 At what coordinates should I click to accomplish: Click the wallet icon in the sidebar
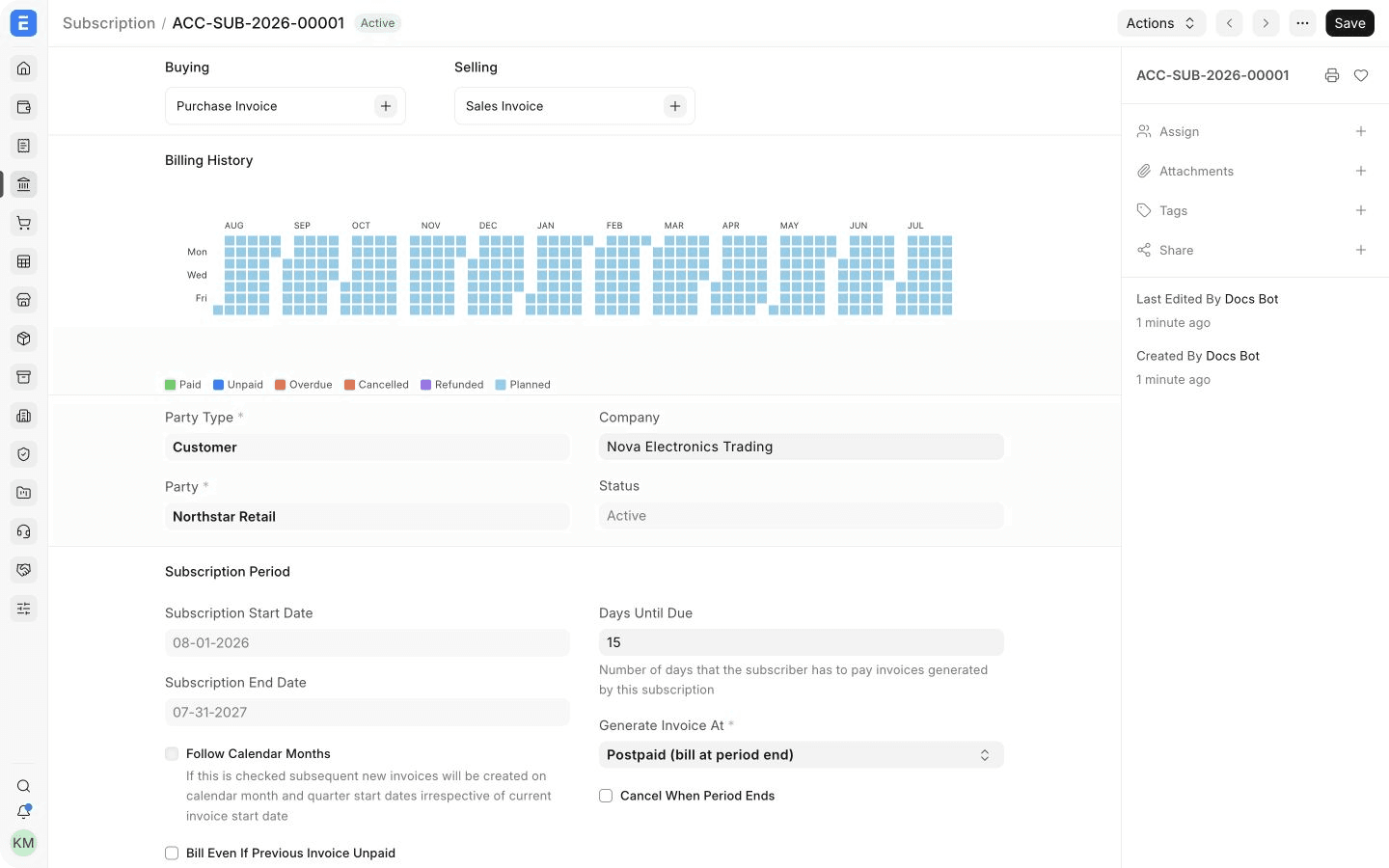point(24,107)
